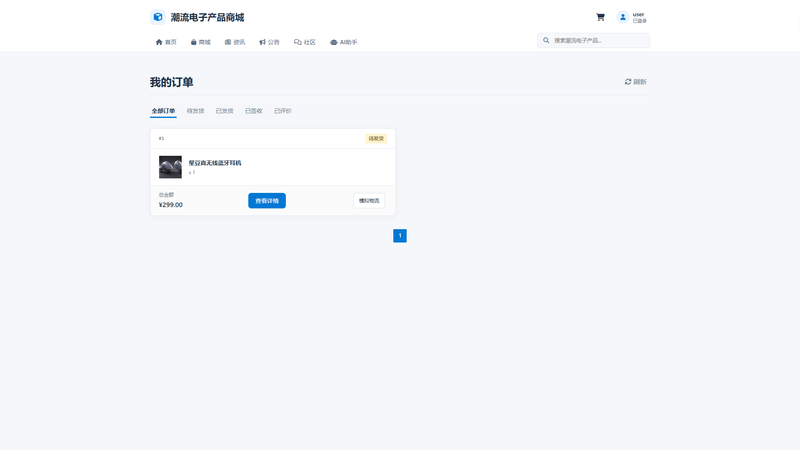The image size is (800, 450).
Task: Switch to the 待发货 tab
Action: coord(195,111)
